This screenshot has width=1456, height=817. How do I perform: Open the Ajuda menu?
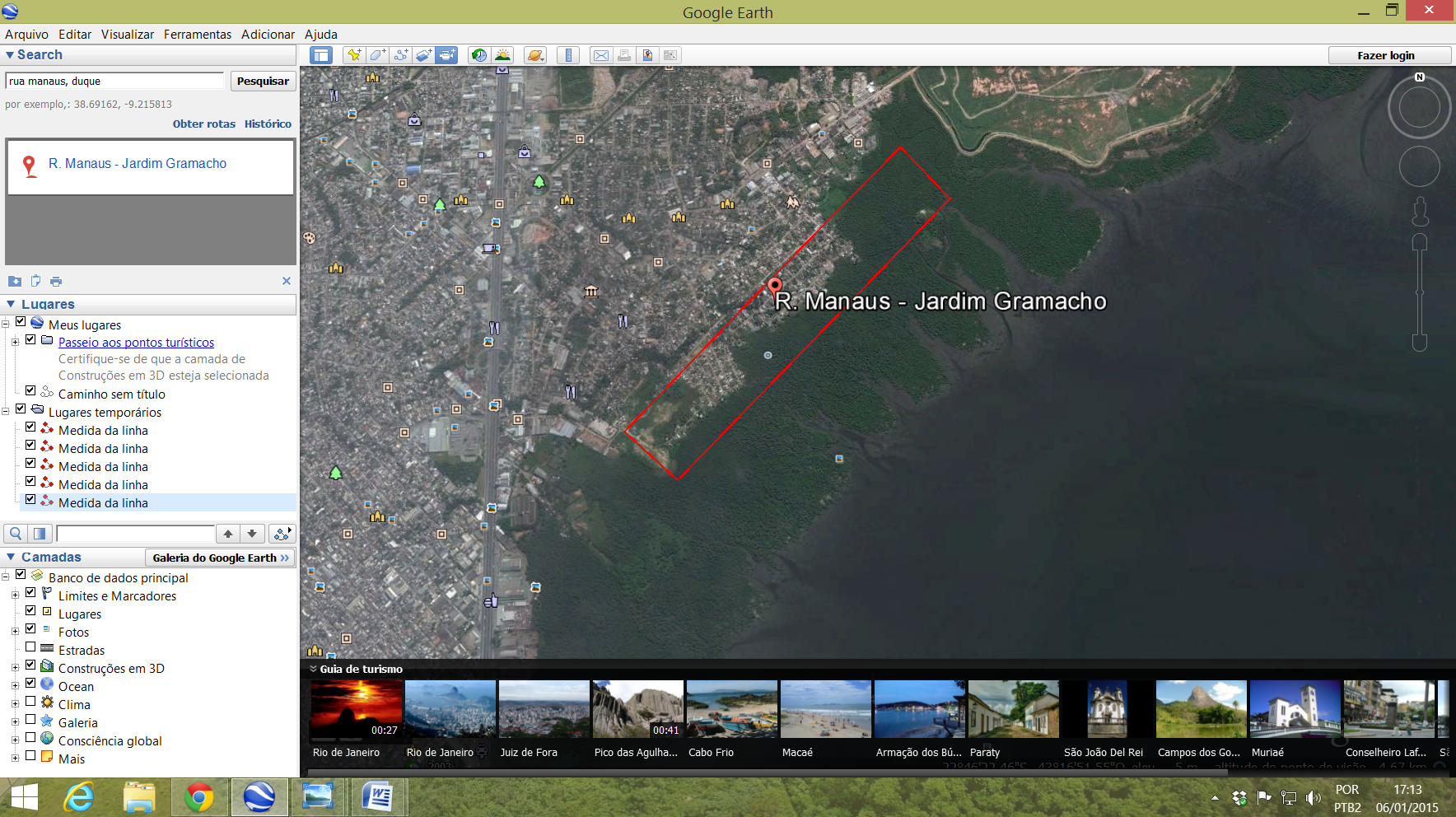pyautogui.click(x=321, y=35)
